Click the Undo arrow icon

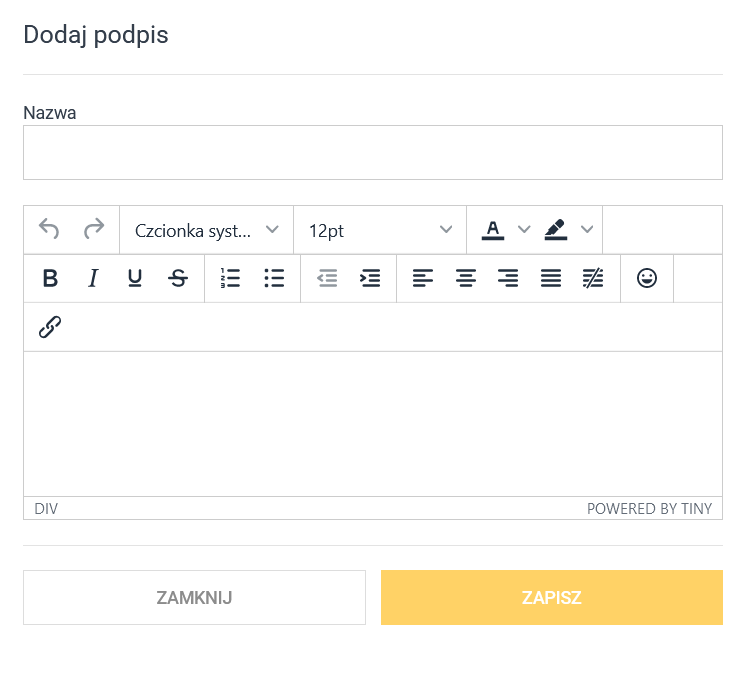[49, 230]
